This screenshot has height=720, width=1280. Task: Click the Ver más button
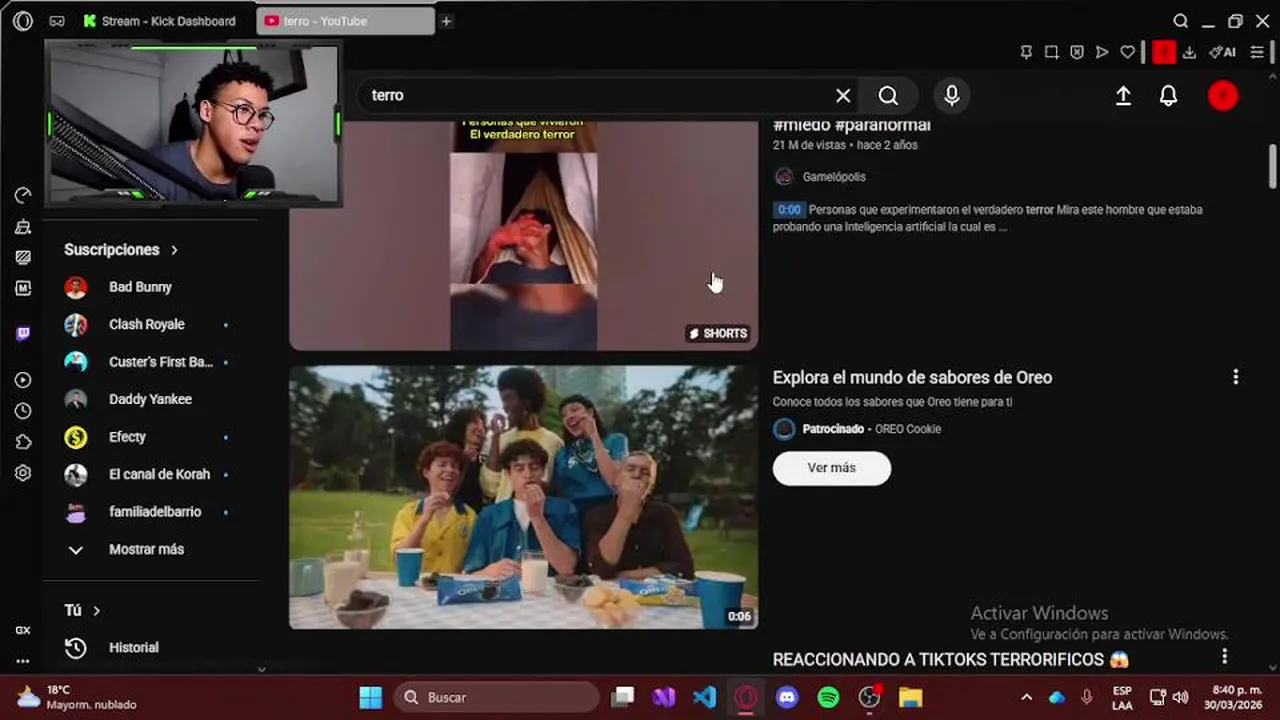(831, 468)
